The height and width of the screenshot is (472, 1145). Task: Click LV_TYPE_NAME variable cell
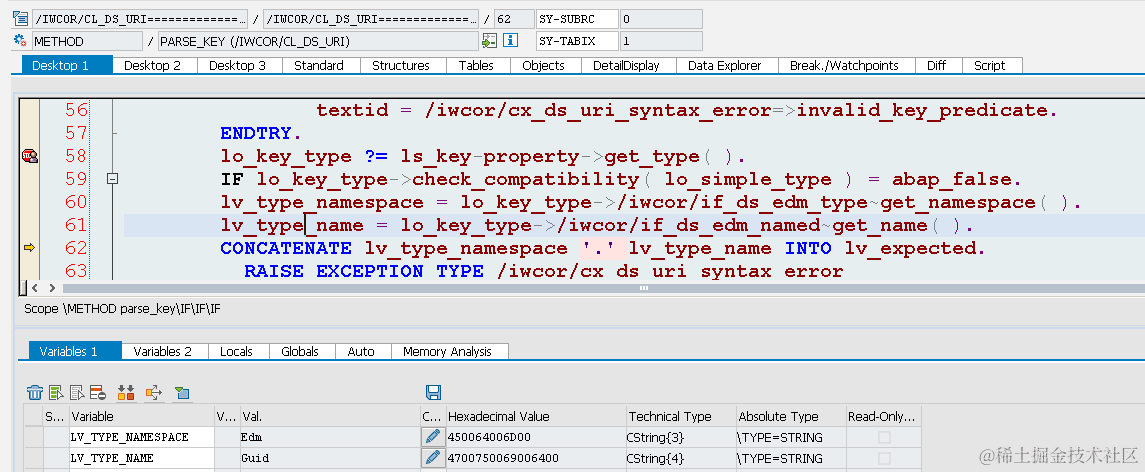(x=142, y=458)
